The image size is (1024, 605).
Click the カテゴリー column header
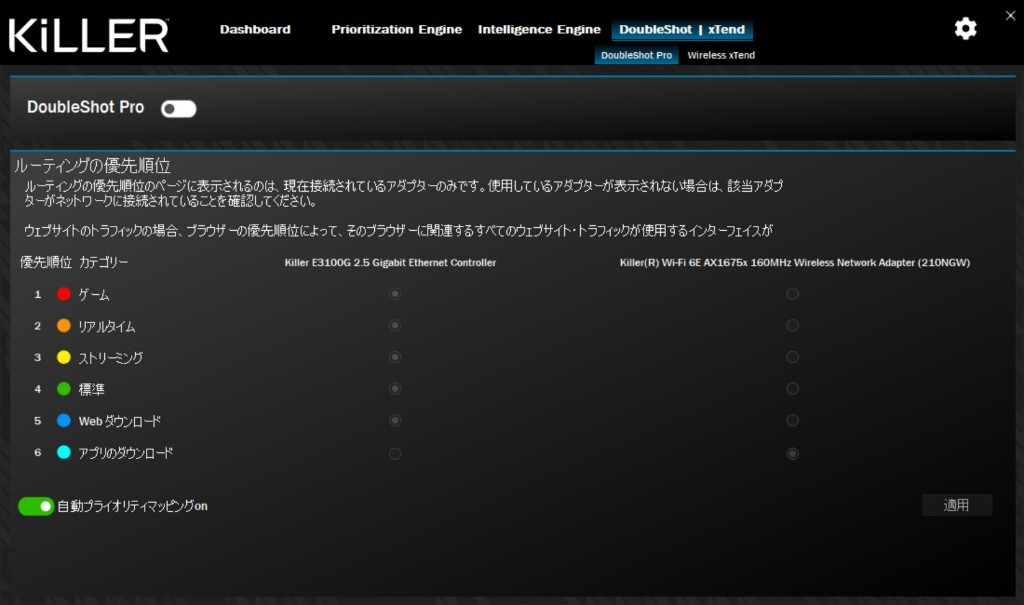click(104, 262)
